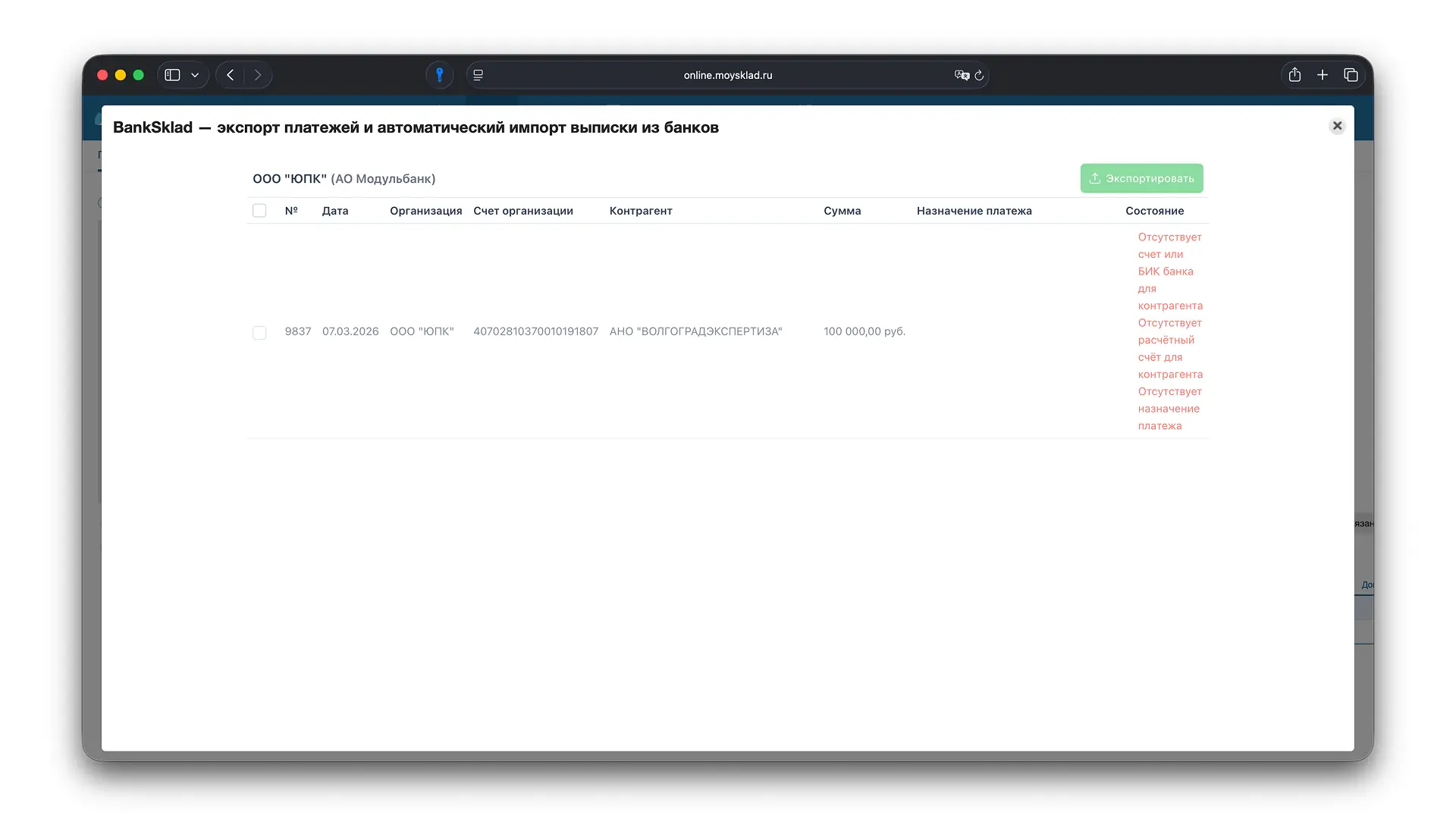Click the Сумма column header

click(x=842, y=211)
